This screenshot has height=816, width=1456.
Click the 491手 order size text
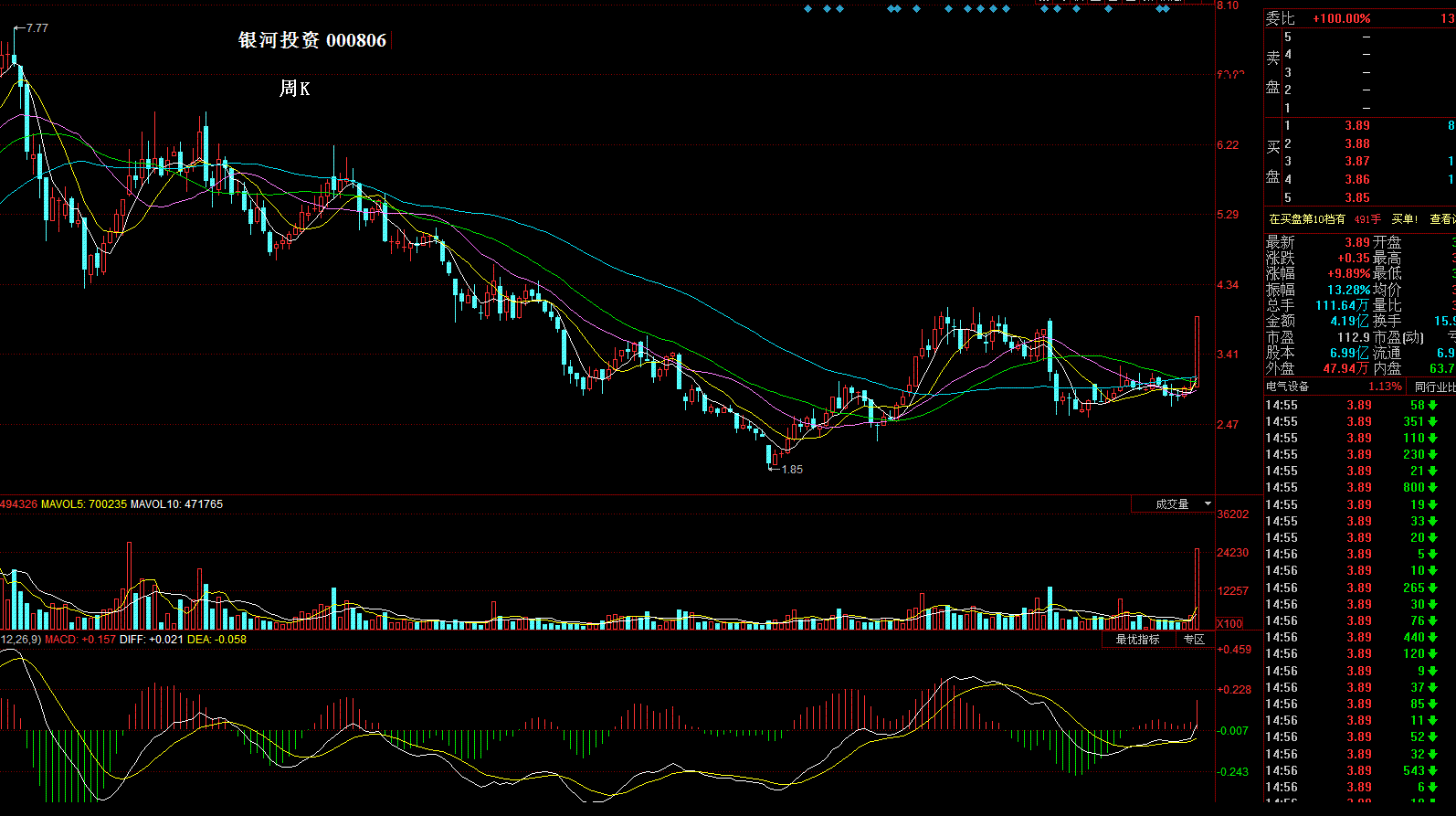click(1367, 219)
